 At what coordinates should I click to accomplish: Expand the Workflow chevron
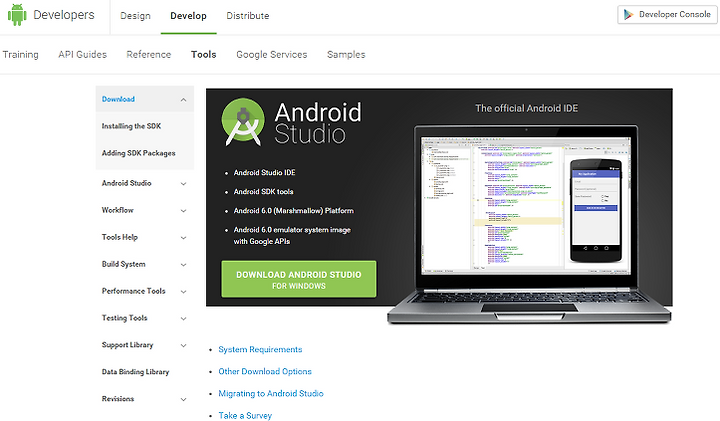tap(183, 211)
